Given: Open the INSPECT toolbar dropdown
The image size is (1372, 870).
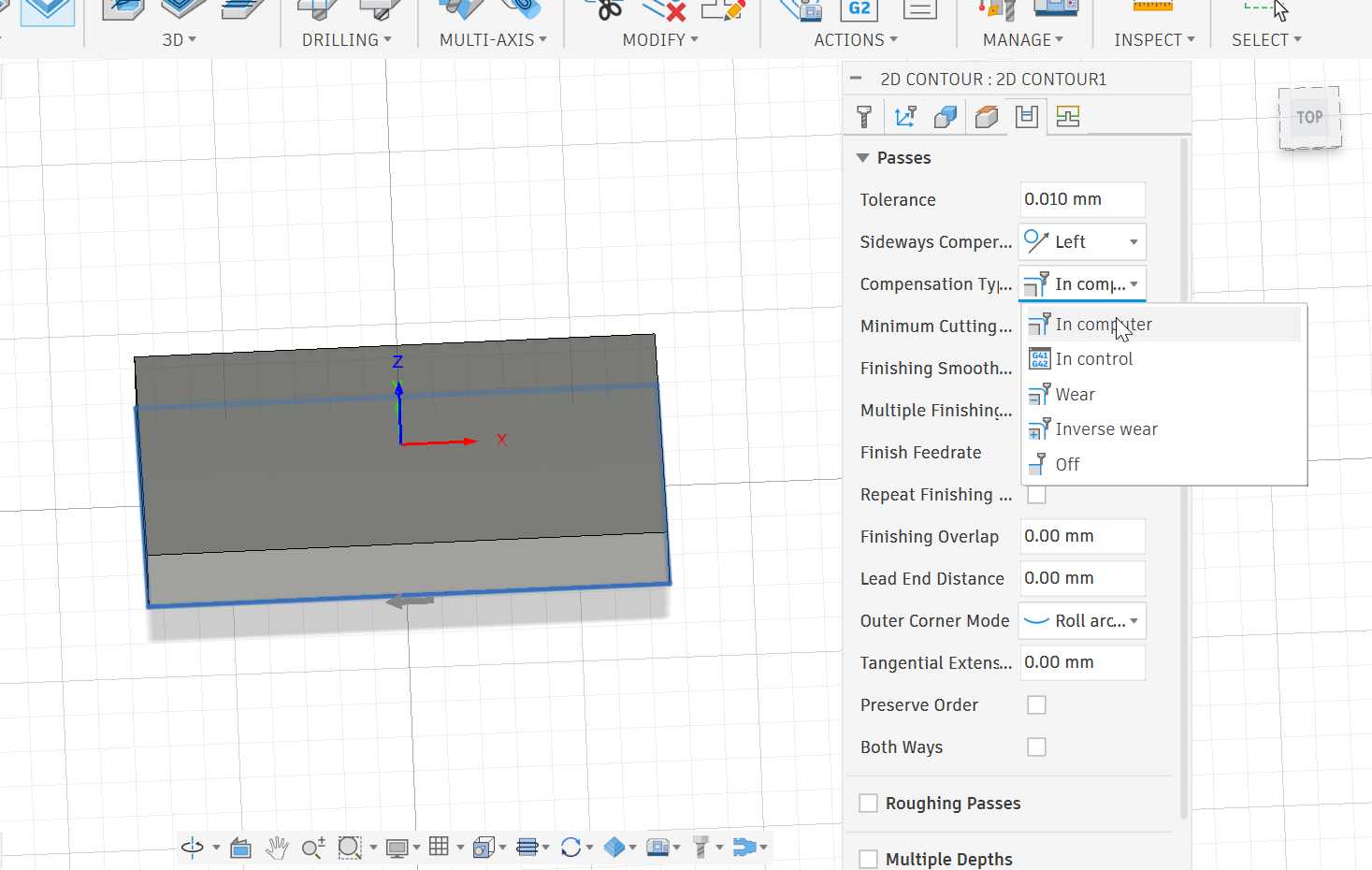Looking at the screenshot, I should pos(1155,40).
